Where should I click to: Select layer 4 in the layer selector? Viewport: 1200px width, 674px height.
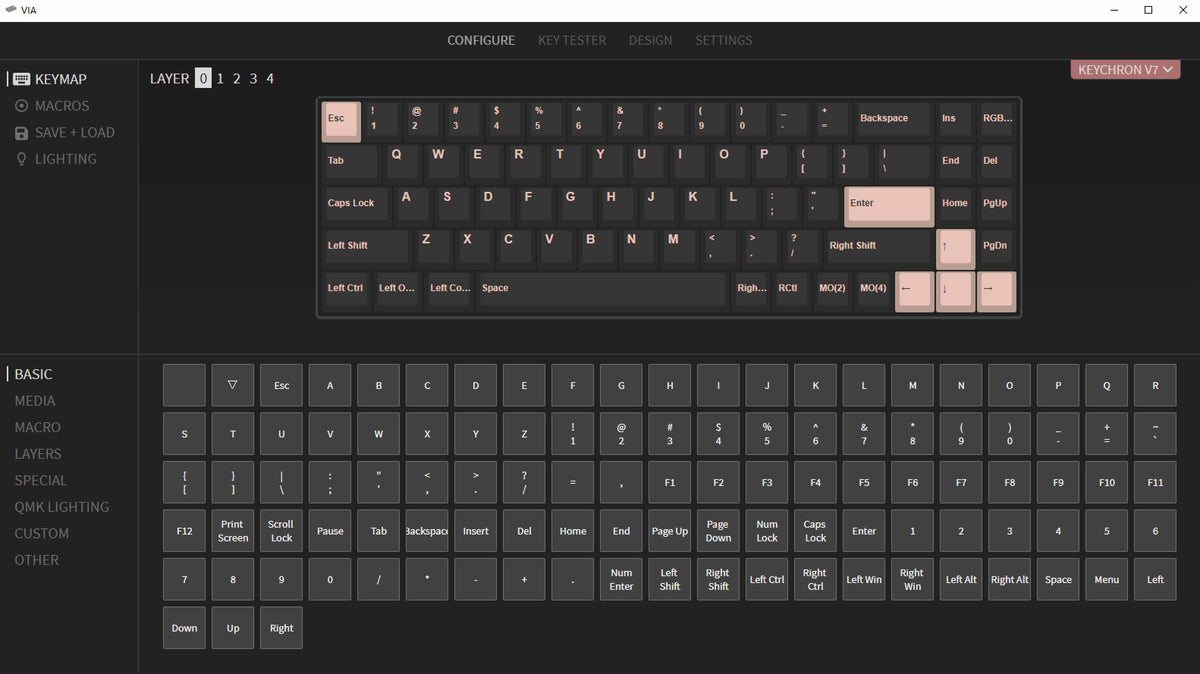coord(269,78)
